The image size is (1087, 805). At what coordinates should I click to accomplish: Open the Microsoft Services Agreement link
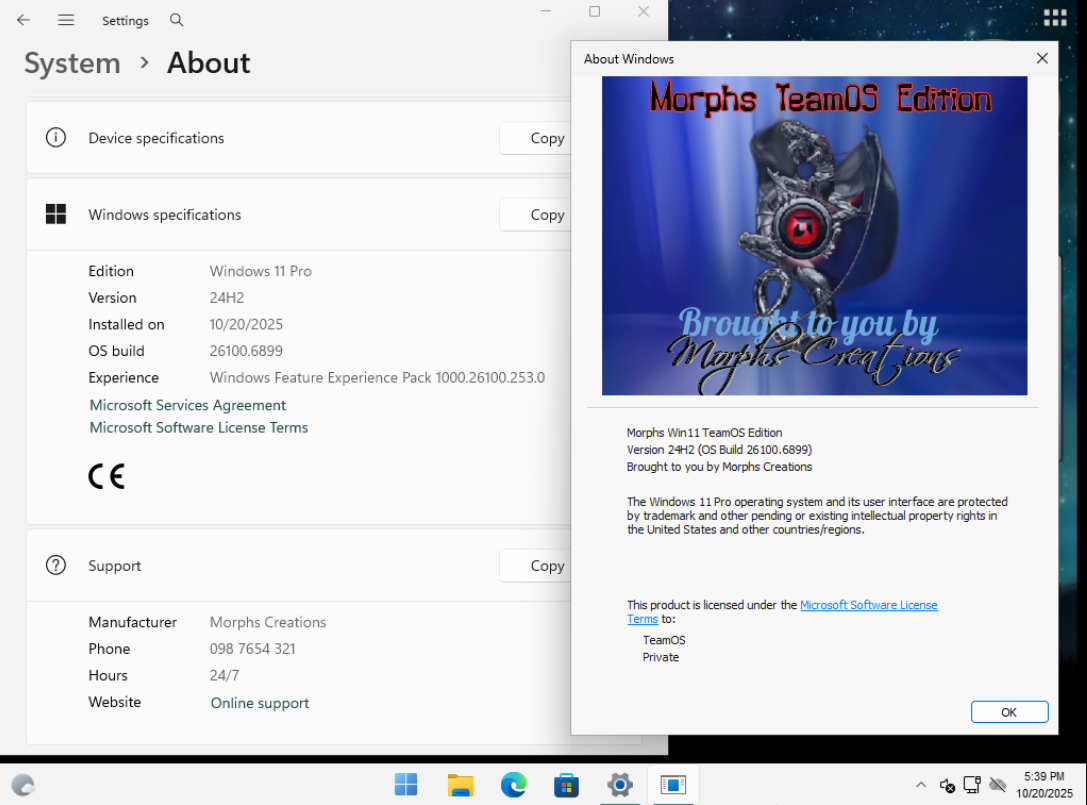pos(188,405)
